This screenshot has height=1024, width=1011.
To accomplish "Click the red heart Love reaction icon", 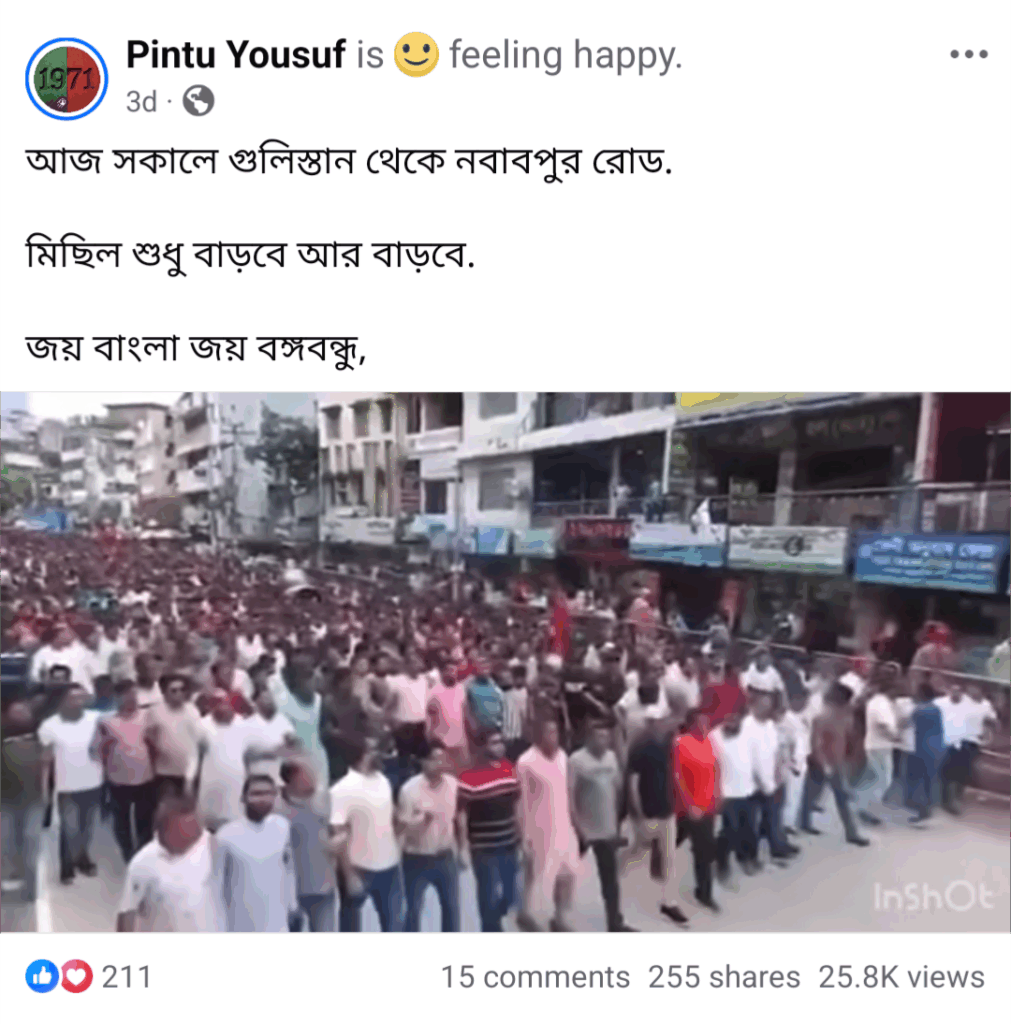I will click(x=76, y=976).
